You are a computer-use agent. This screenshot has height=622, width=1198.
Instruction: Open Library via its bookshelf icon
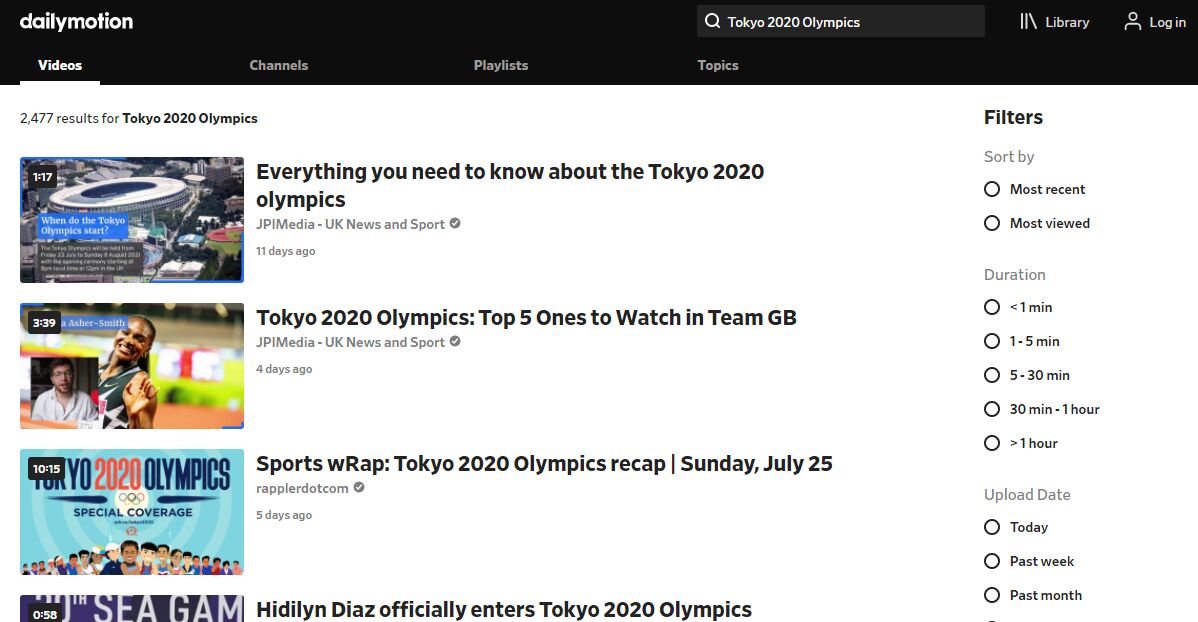pos(1028,21)
